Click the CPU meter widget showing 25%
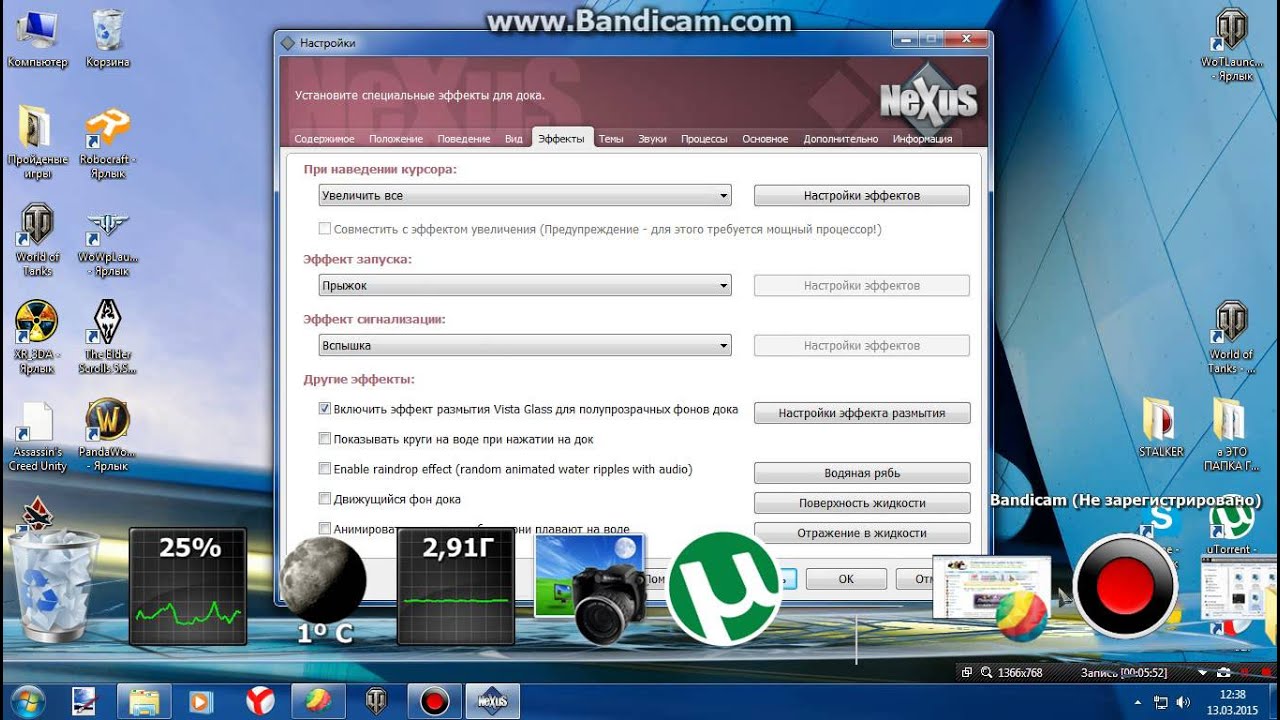 click(x=188, y=585)
